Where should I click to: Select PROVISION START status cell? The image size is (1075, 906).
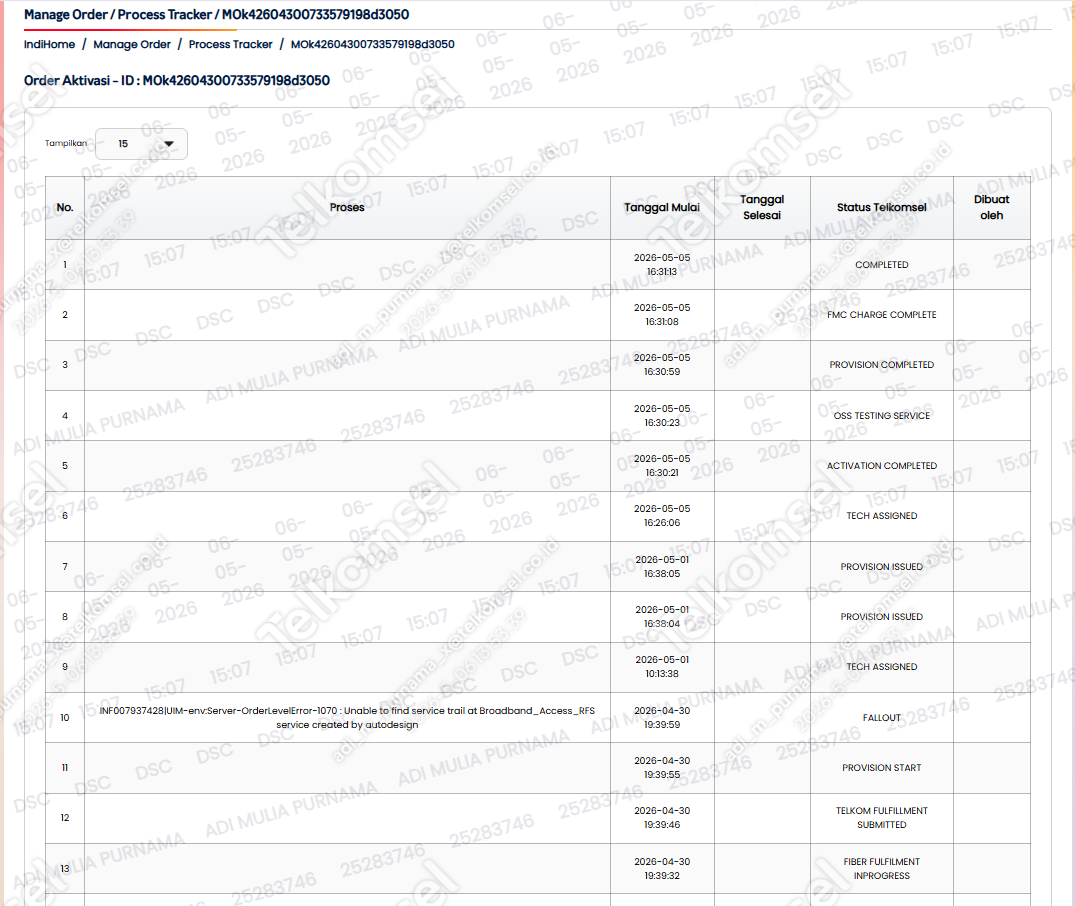coord(882,767)
